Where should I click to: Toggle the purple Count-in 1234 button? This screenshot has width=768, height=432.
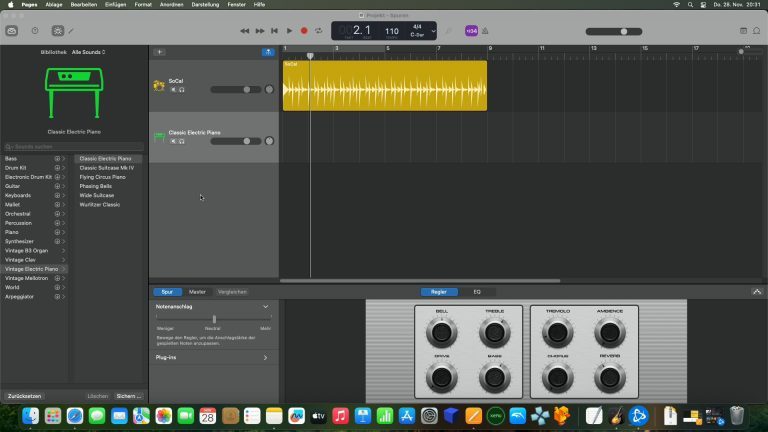click(x=471, y=31)
